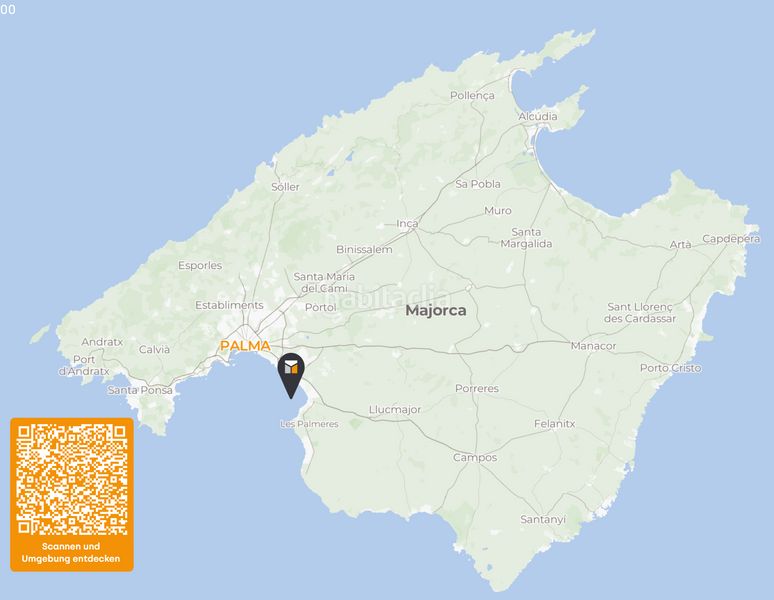Click the orange QR code image

pos(72,480)
